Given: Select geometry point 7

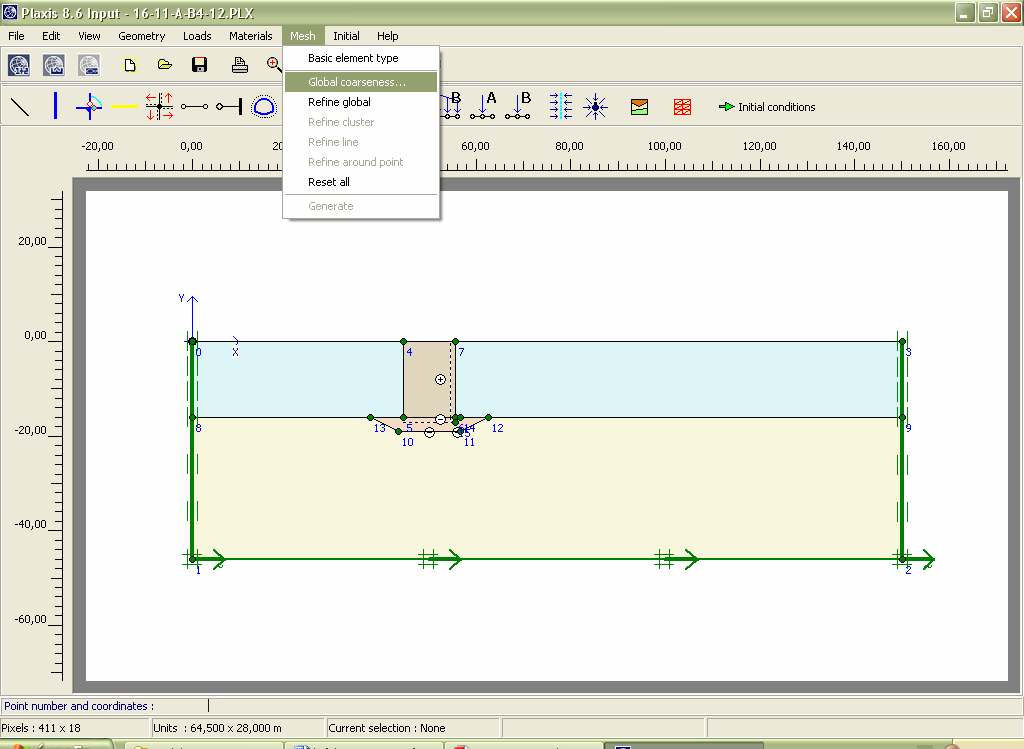Looking at the screenshot, I should (x=455, y=342).
